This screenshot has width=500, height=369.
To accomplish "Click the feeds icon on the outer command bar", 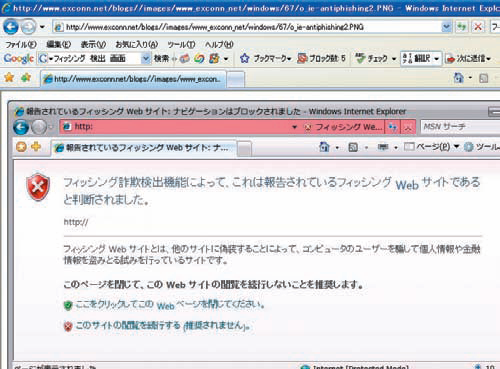I will tap(484, 78).
